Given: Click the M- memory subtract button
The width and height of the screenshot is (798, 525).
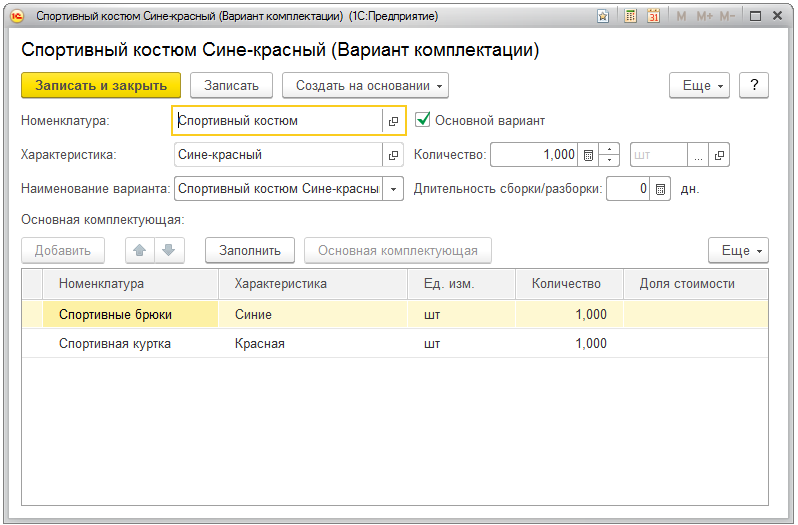Looking at the screenshot, I should click(x=727, y=16).
